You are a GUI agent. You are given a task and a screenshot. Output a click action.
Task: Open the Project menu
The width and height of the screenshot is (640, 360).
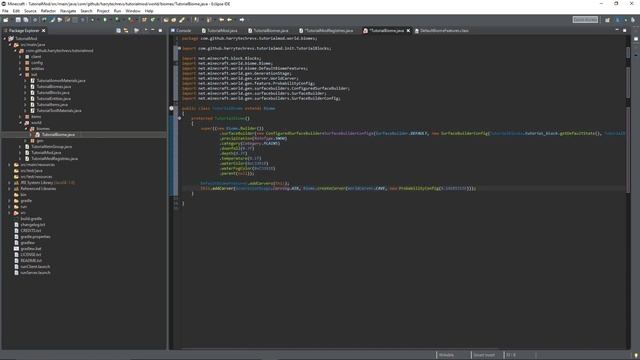tap(103, 11)
